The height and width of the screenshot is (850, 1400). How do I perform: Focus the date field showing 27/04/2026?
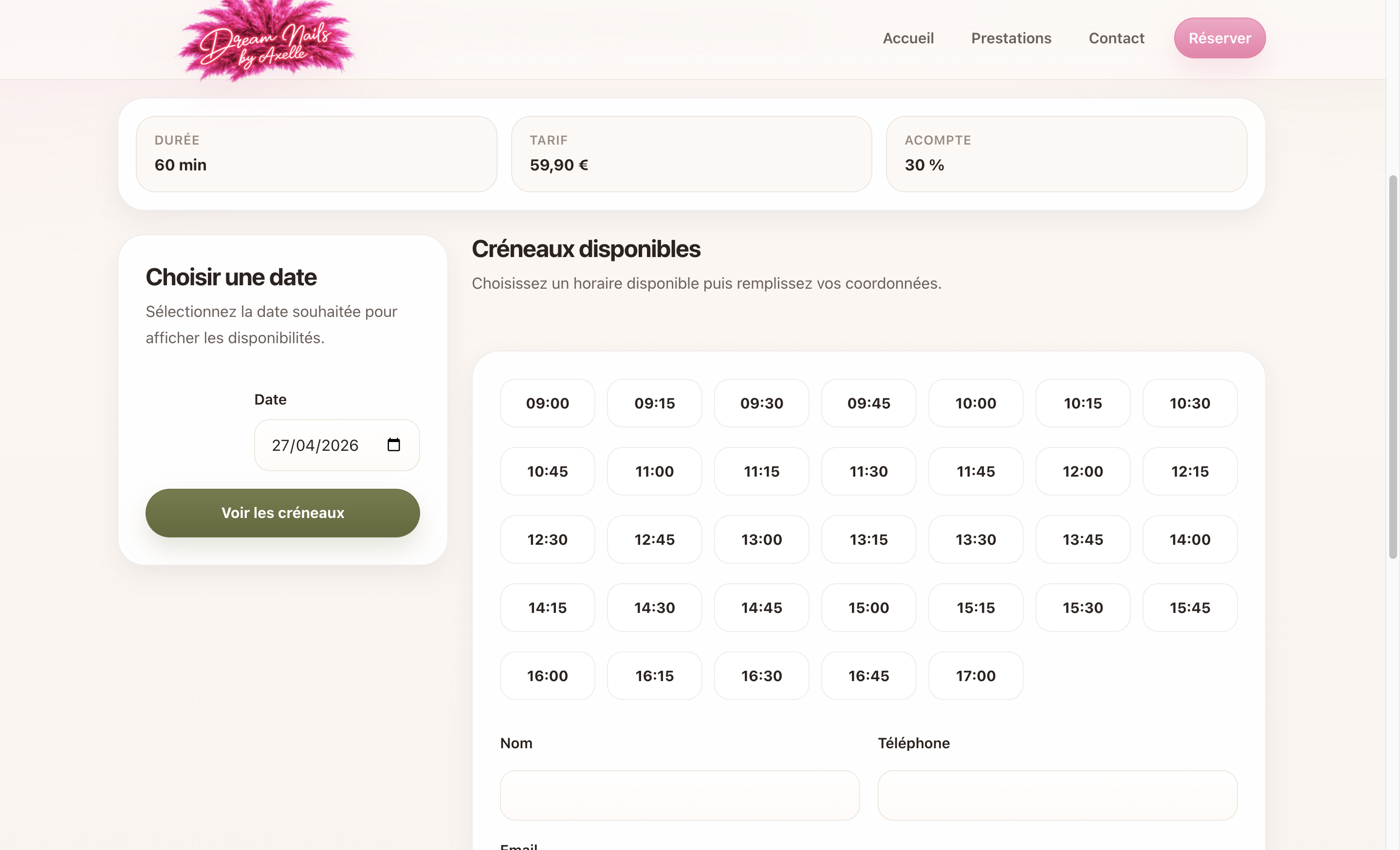click(x=336, y=445)
